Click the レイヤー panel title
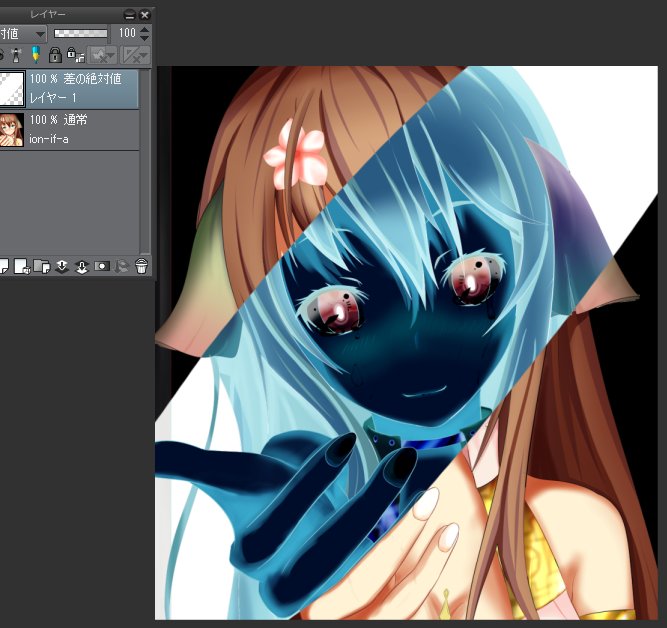This screenshot has height=628, width=667. click(48, 14)
